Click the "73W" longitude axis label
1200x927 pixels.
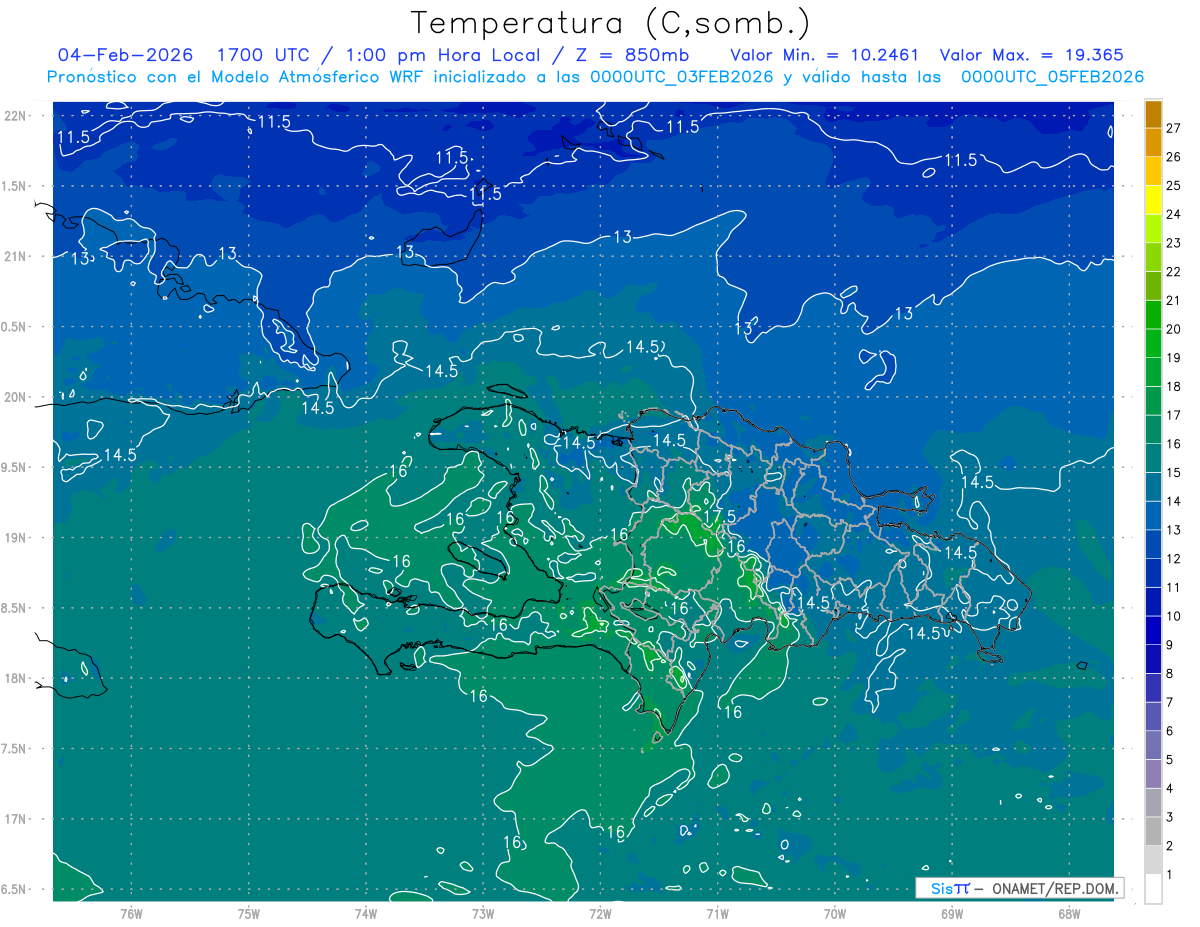pos(483,913)
